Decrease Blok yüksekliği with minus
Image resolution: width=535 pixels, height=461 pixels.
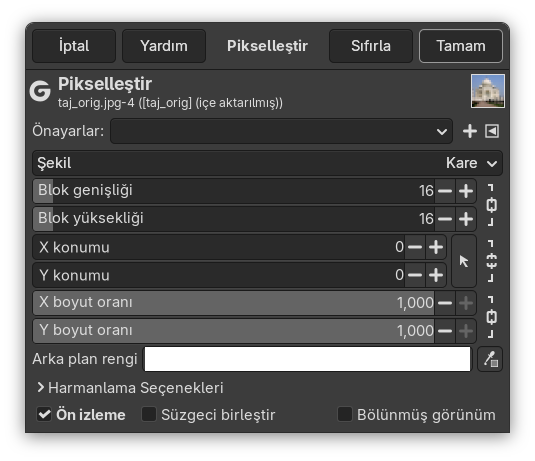point(445,219)
